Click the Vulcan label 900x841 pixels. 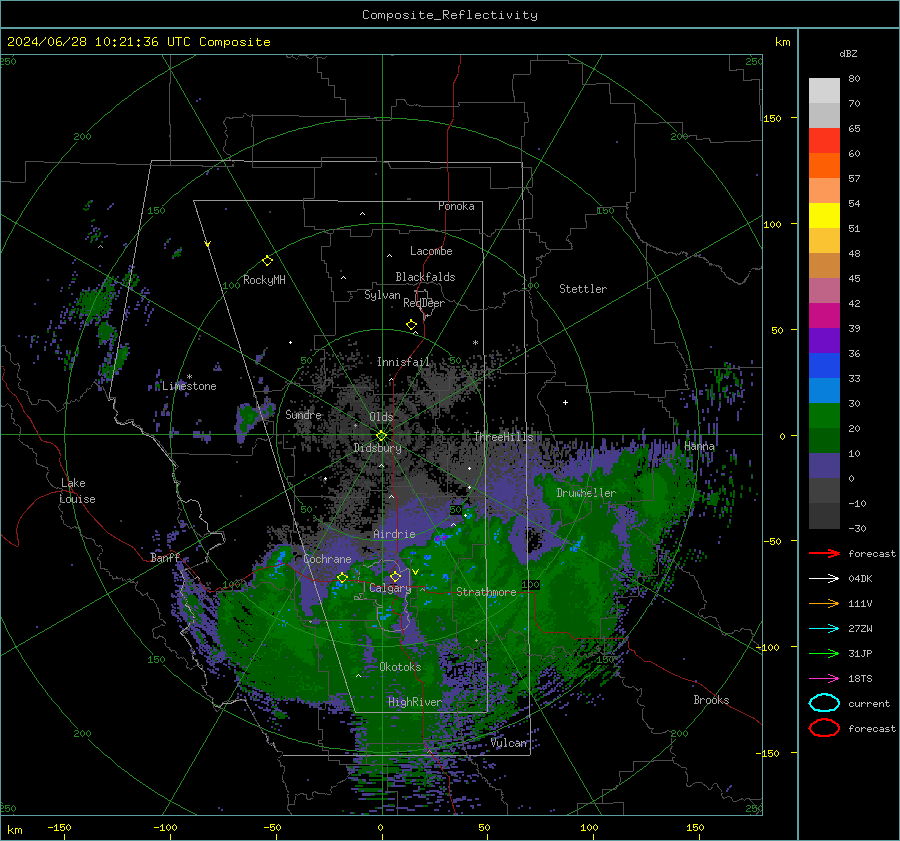point(509,743)
